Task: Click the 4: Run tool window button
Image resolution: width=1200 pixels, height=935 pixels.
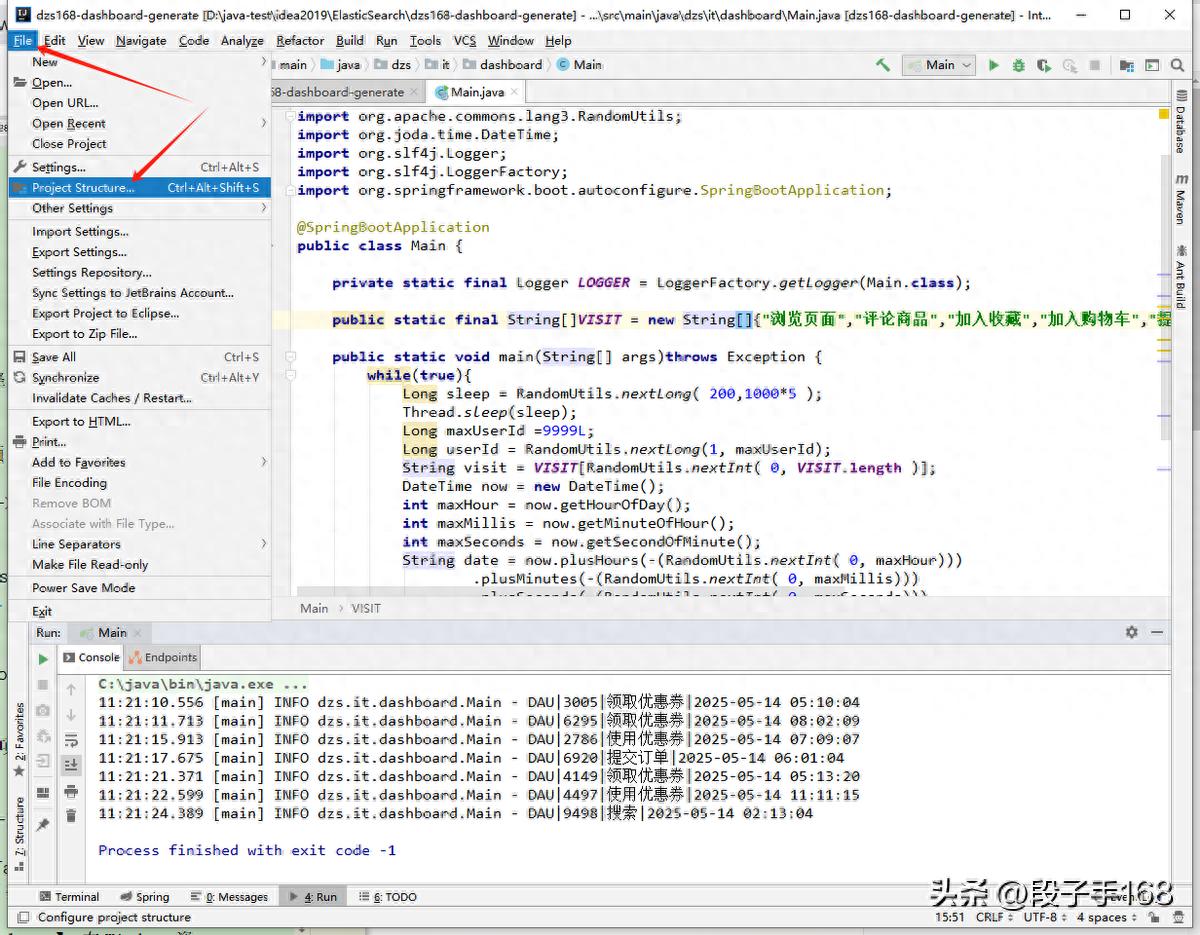Action: [x=313, y=897]
